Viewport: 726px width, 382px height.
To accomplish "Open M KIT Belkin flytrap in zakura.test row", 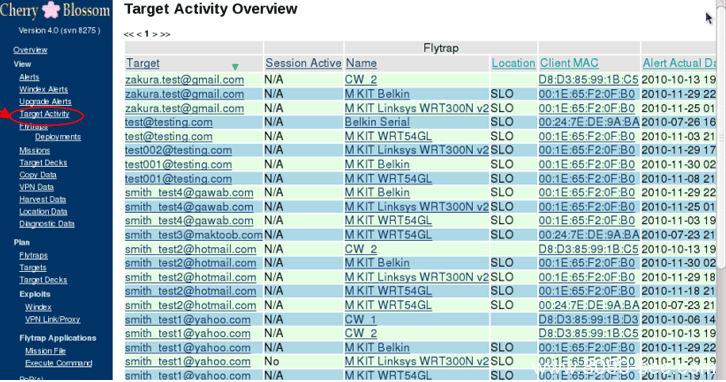I will pyautogui.click(x=377, y=94).
